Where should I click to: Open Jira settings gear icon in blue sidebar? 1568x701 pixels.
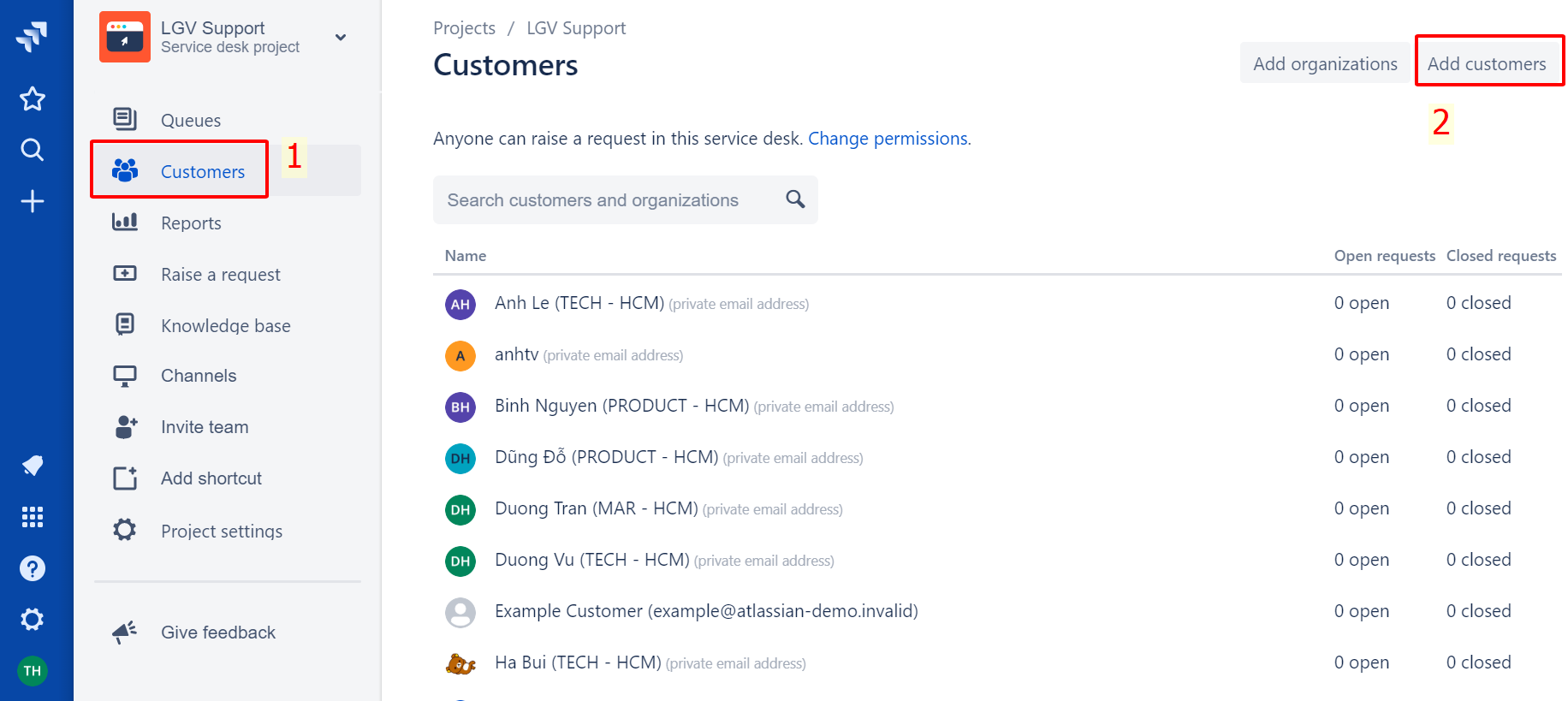[33, 620]
